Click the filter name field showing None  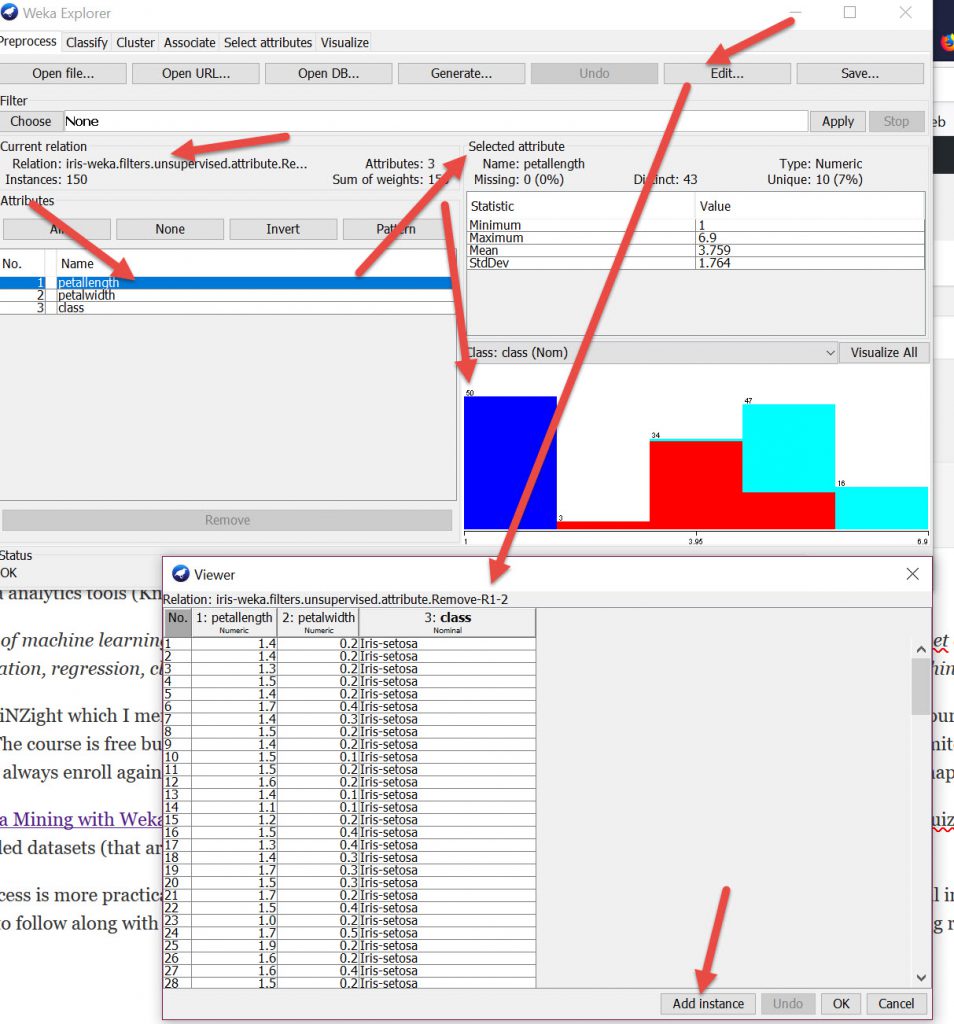click(x=435, y=121)
